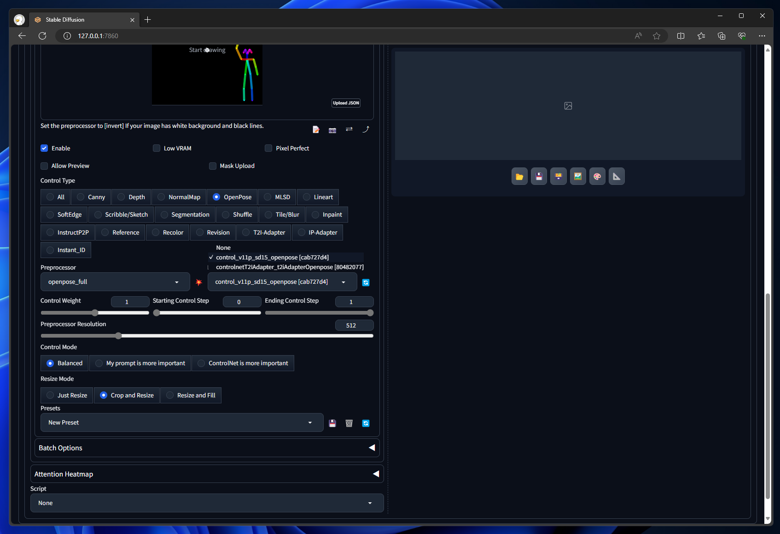Save the generated image with floppy icon
780x534 pixels.
pos(539,177)
